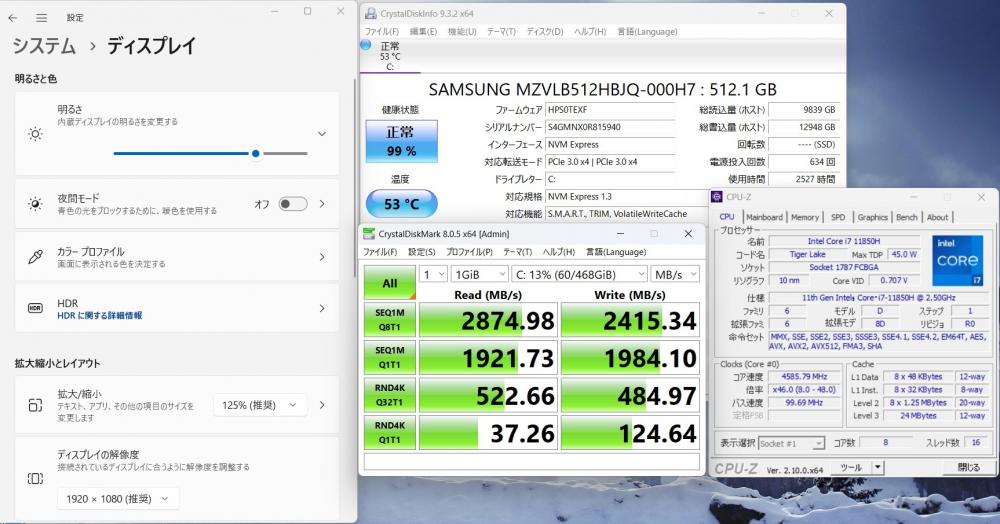The image size is (1000, 524).
Task: Click the brightness sun icon
Action: tap(35, 134)
